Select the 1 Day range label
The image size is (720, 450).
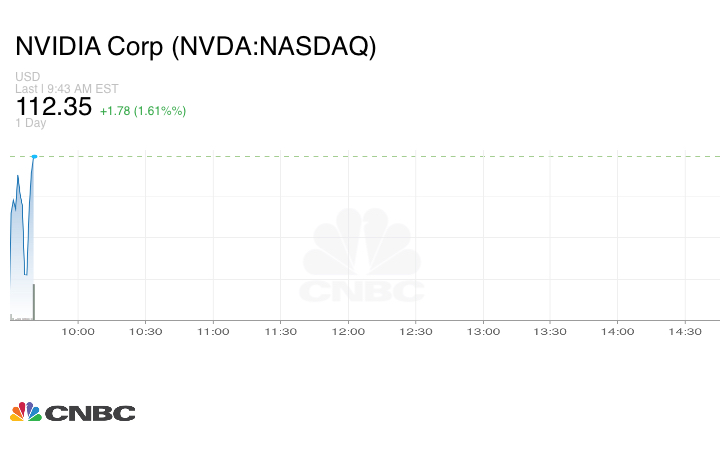30,123
